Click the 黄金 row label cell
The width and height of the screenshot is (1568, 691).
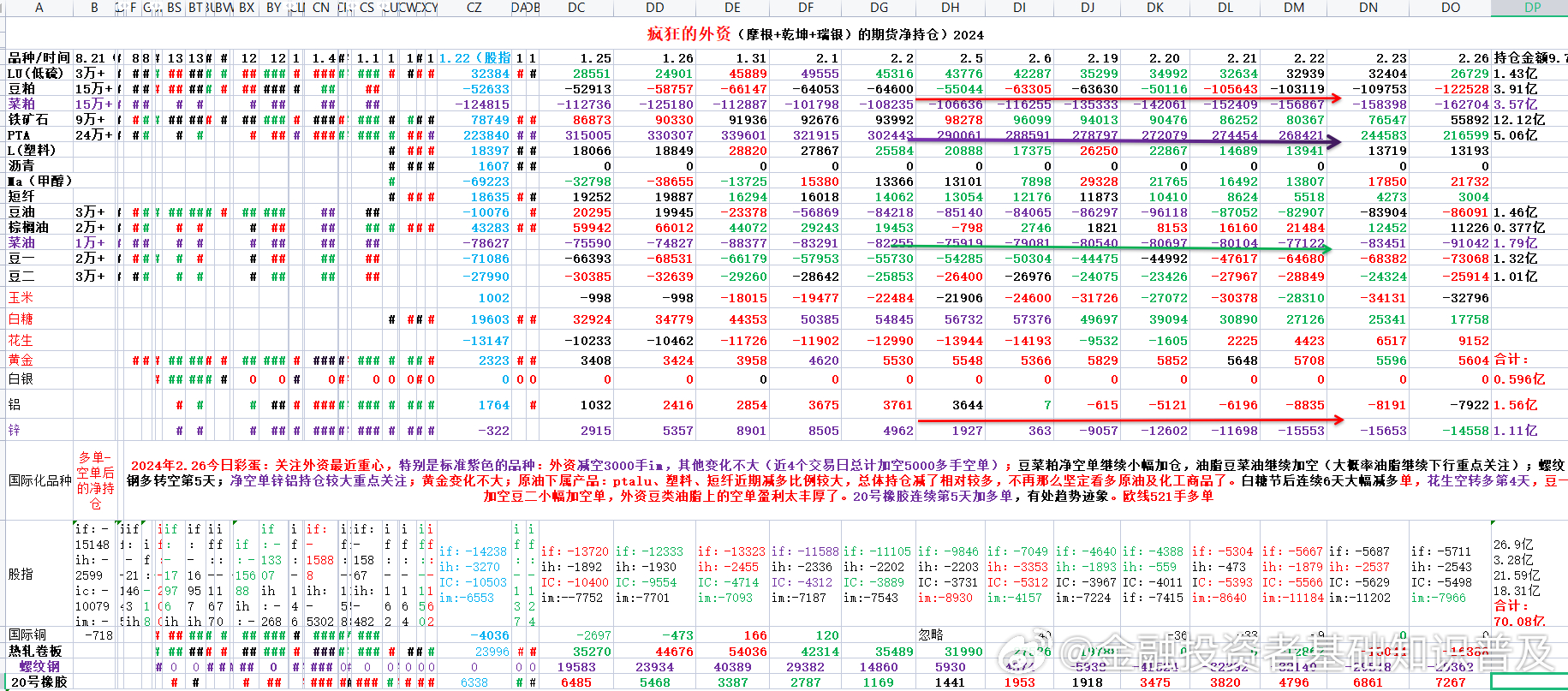coord(21,360)
